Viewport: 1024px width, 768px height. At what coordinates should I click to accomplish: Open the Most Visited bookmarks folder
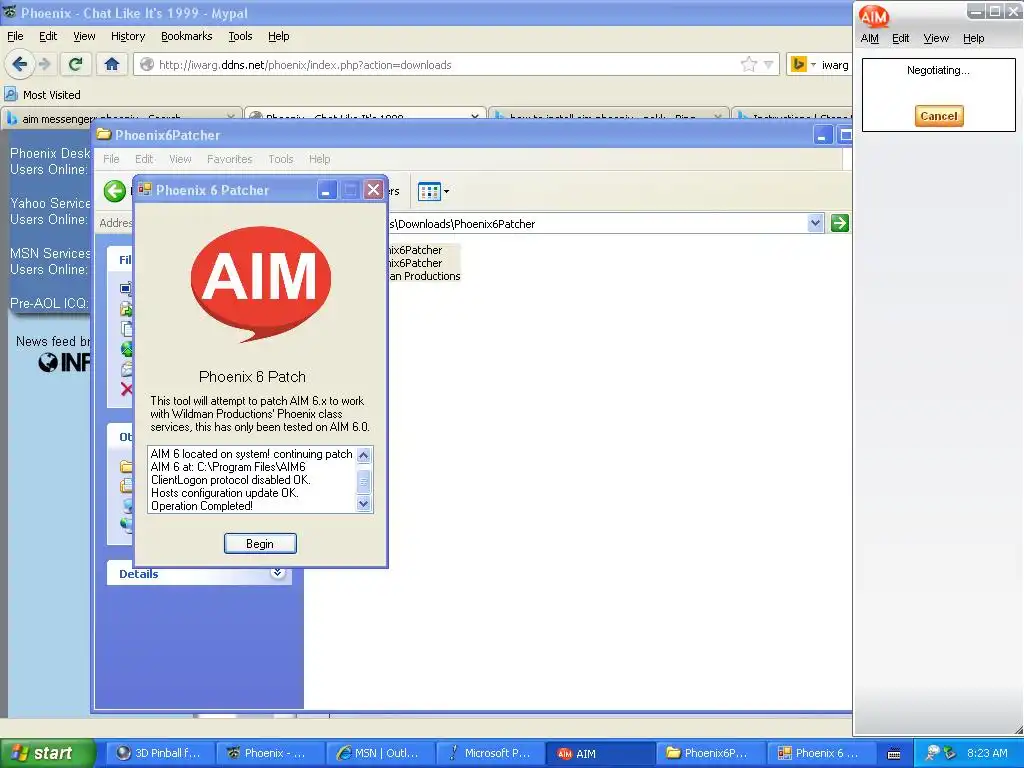[x=42, y=95]
